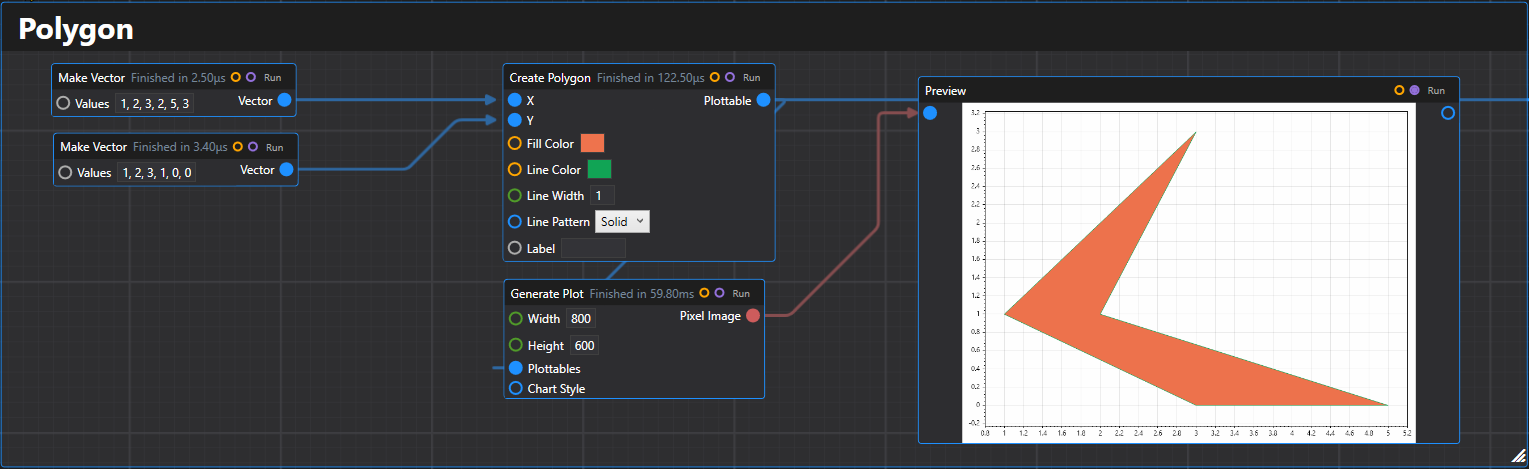
Task: Run the Preview node
Action: click(x=1436, y=90)
